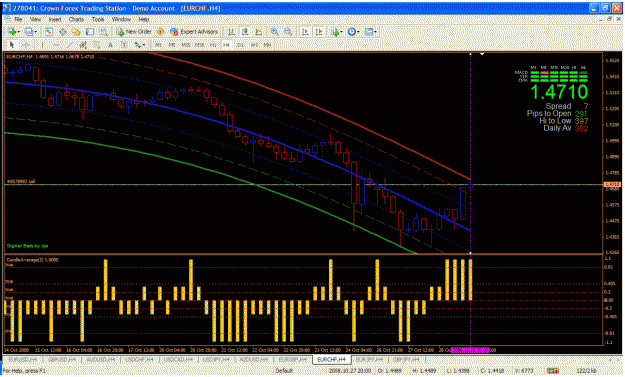The image size is (625, 377).
Task: Draw a trendline
Action: [69, 45]
